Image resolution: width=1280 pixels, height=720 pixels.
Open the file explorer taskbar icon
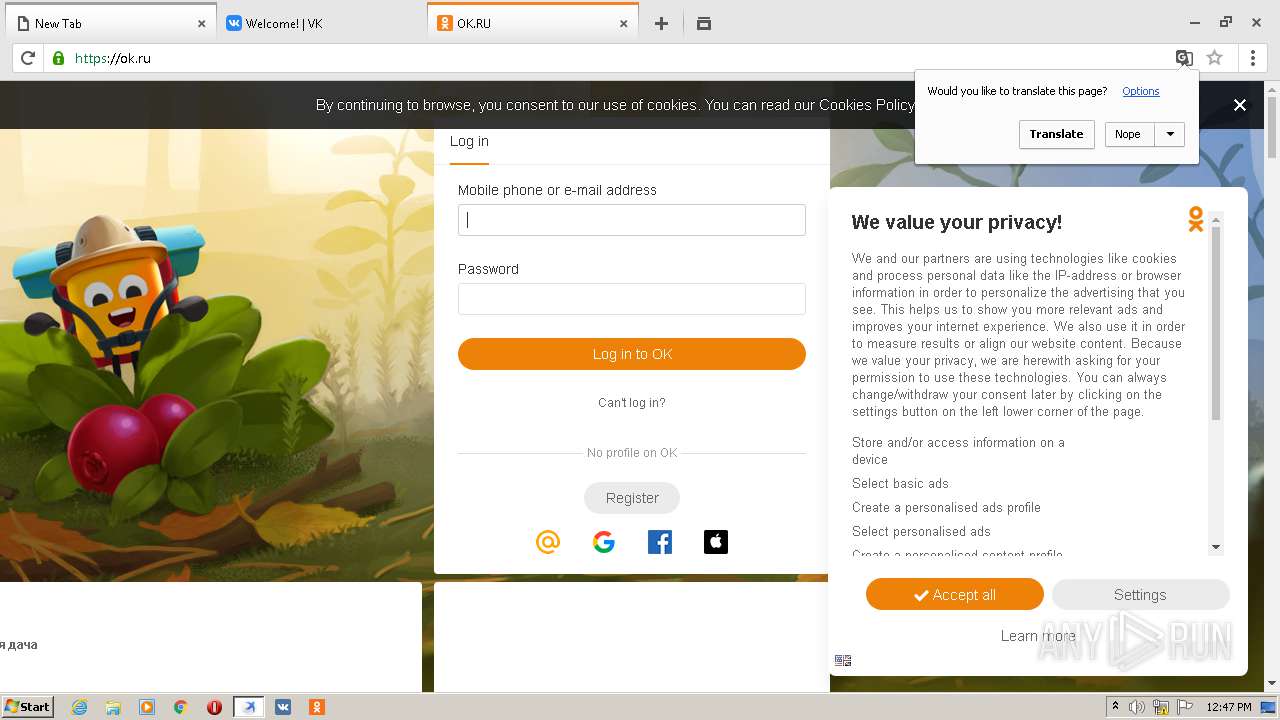pos(113,707)
